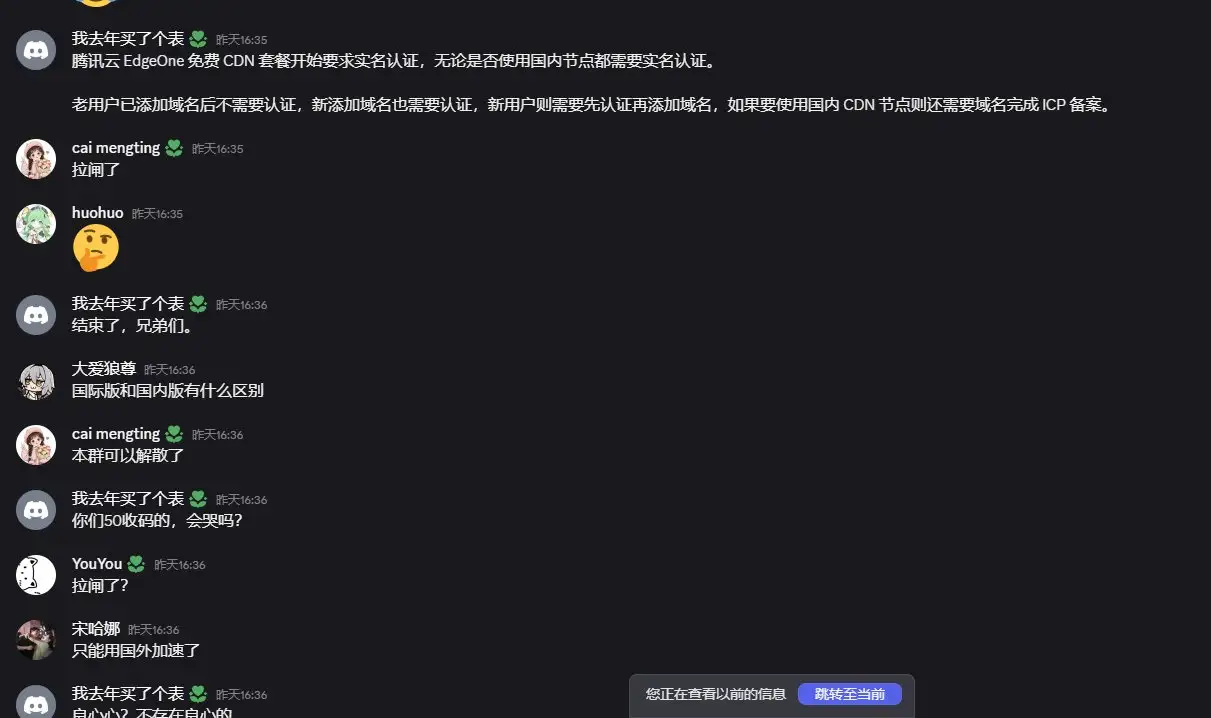The width and height of the screenshot is (1211, 718).
Task: Click the message 结束了，兄弟们。
Action: 132,326
